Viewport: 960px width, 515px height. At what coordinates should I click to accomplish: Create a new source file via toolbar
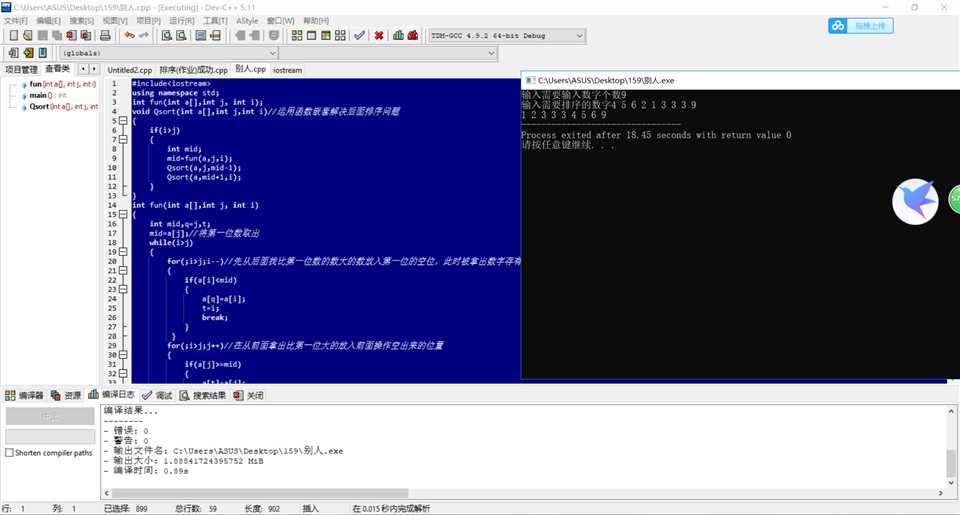[13, 36]
